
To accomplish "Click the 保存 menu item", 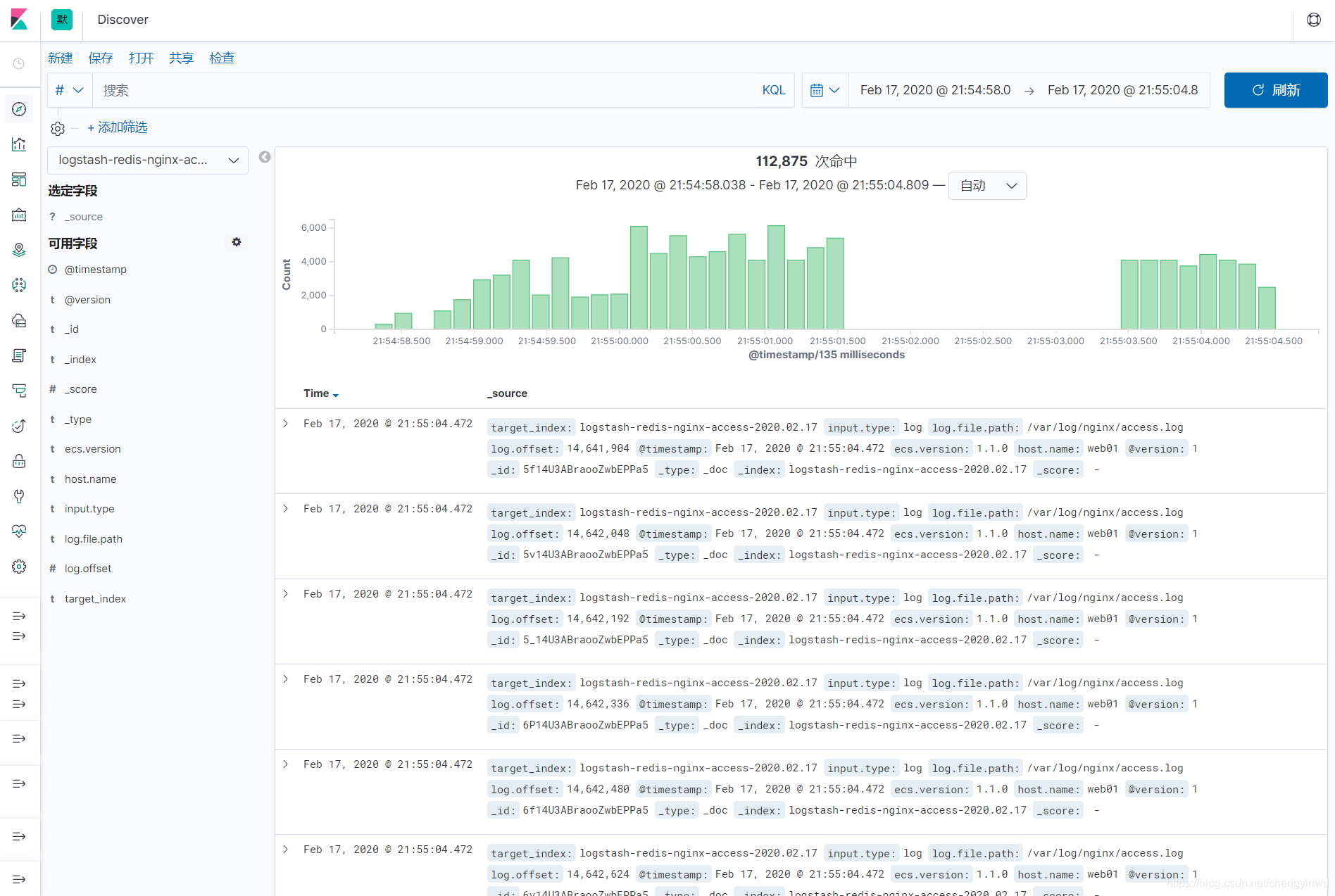I will pyautogui.click(x=101, y=58).
